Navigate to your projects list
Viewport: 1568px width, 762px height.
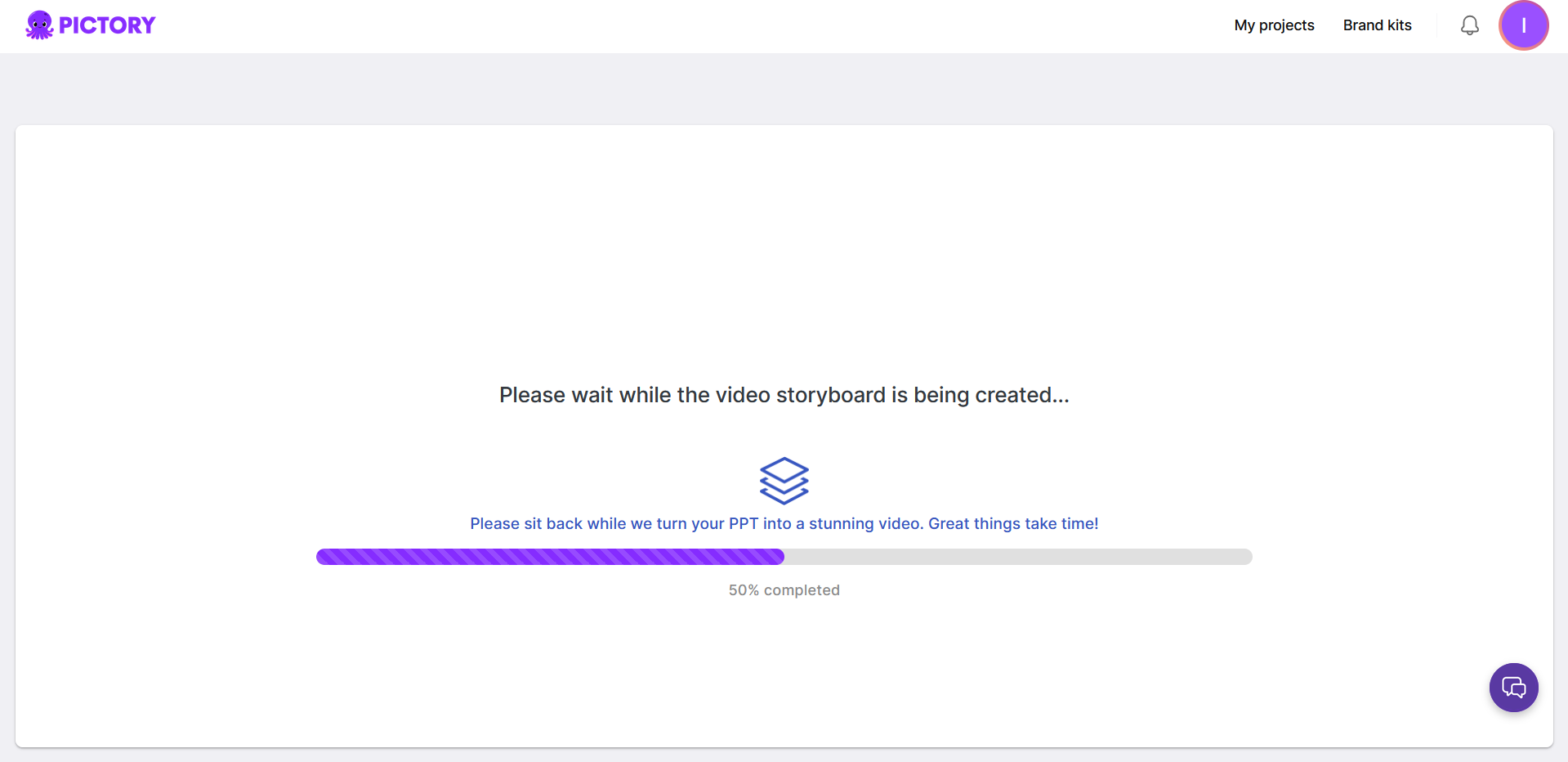pos(1273,25)
